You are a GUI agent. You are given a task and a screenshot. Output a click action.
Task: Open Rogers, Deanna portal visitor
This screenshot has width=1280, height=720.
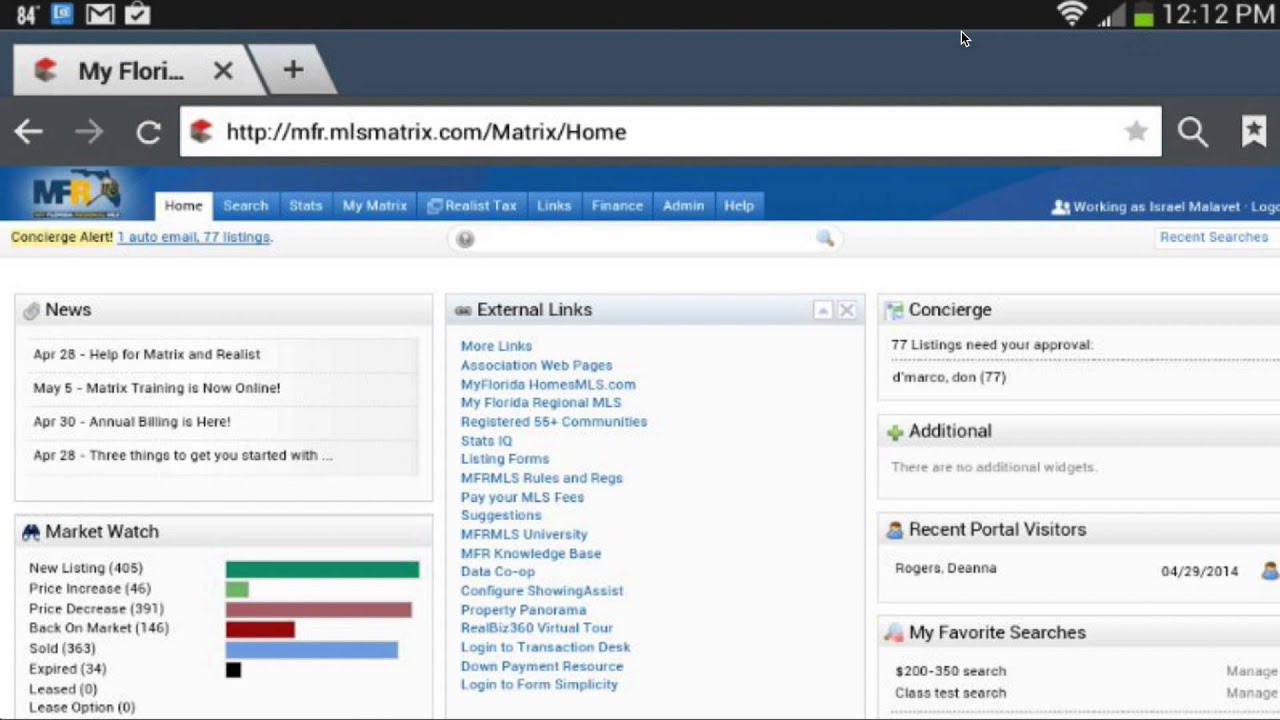[945, 568]
